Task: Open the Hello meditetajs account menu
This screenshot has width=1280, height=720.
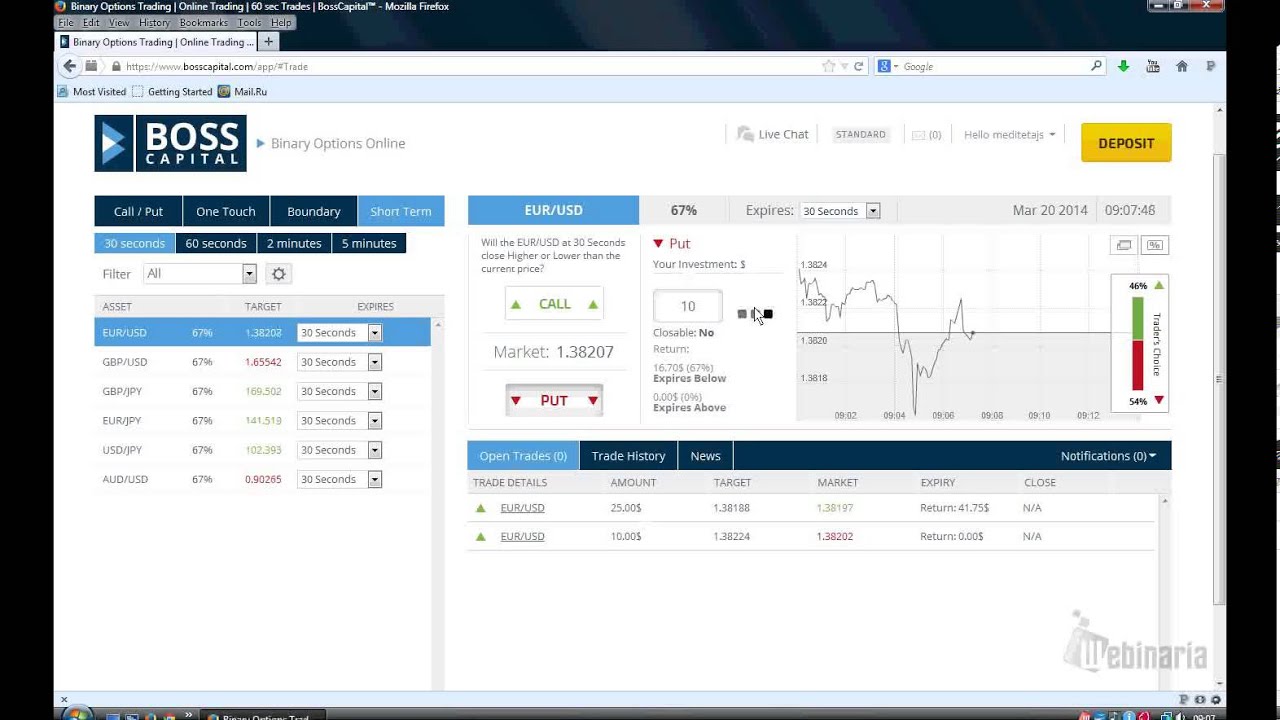Action: [1009, 135]
